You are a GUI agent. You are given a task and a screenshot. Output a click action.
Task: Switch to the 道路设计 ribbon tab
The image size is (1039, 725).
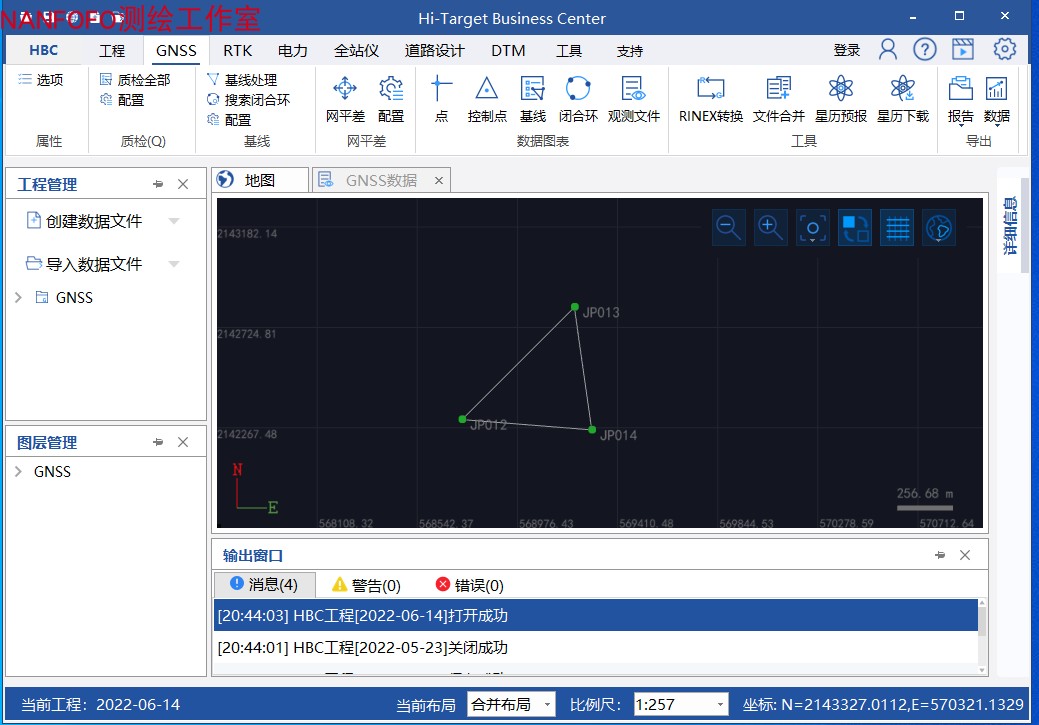(434, 51)
